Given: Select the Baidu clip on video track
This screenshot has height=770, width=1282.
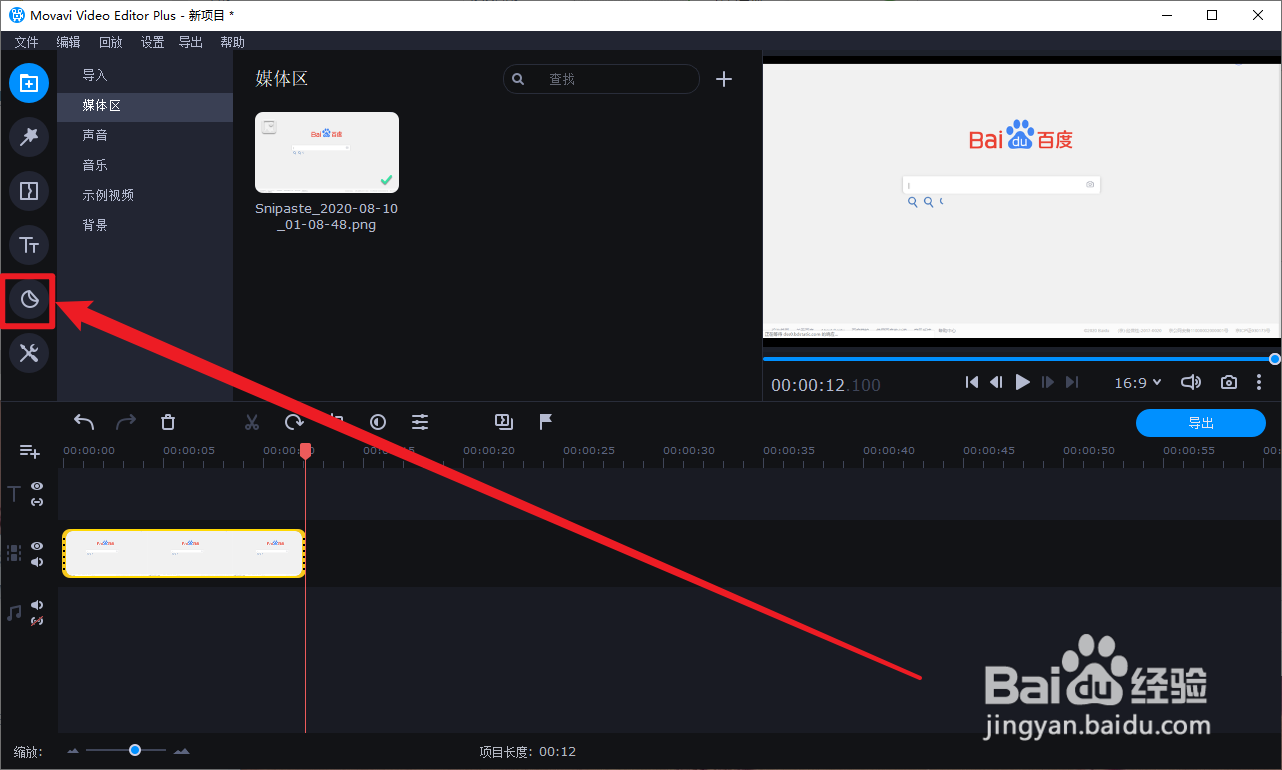Looking at the screenshot, I should pyautogui.click(x=184, y=553).
